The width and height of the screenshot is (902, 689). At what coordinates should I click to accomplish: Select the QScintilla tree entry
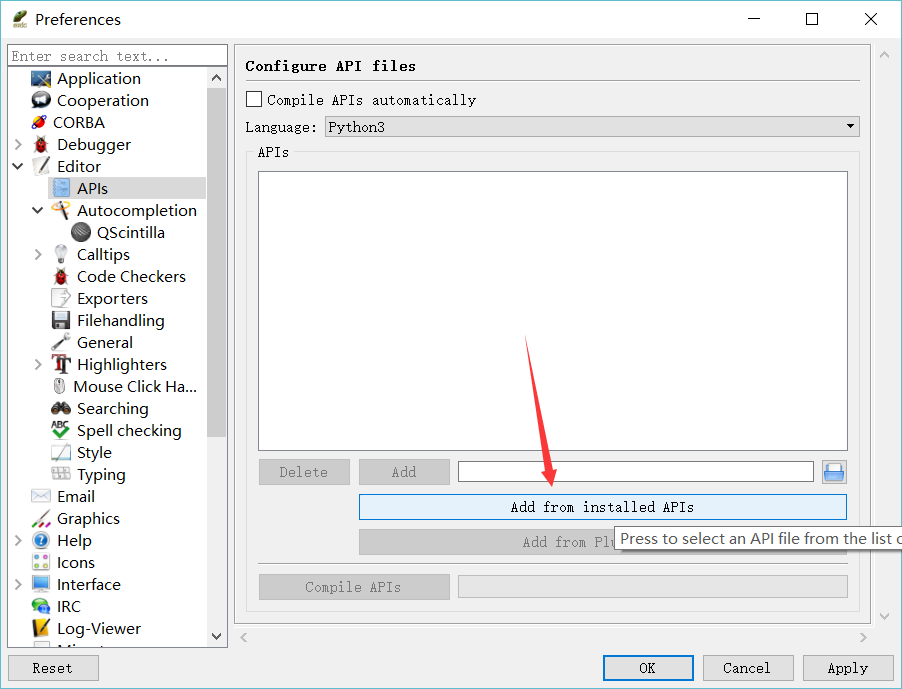point(130,233)
